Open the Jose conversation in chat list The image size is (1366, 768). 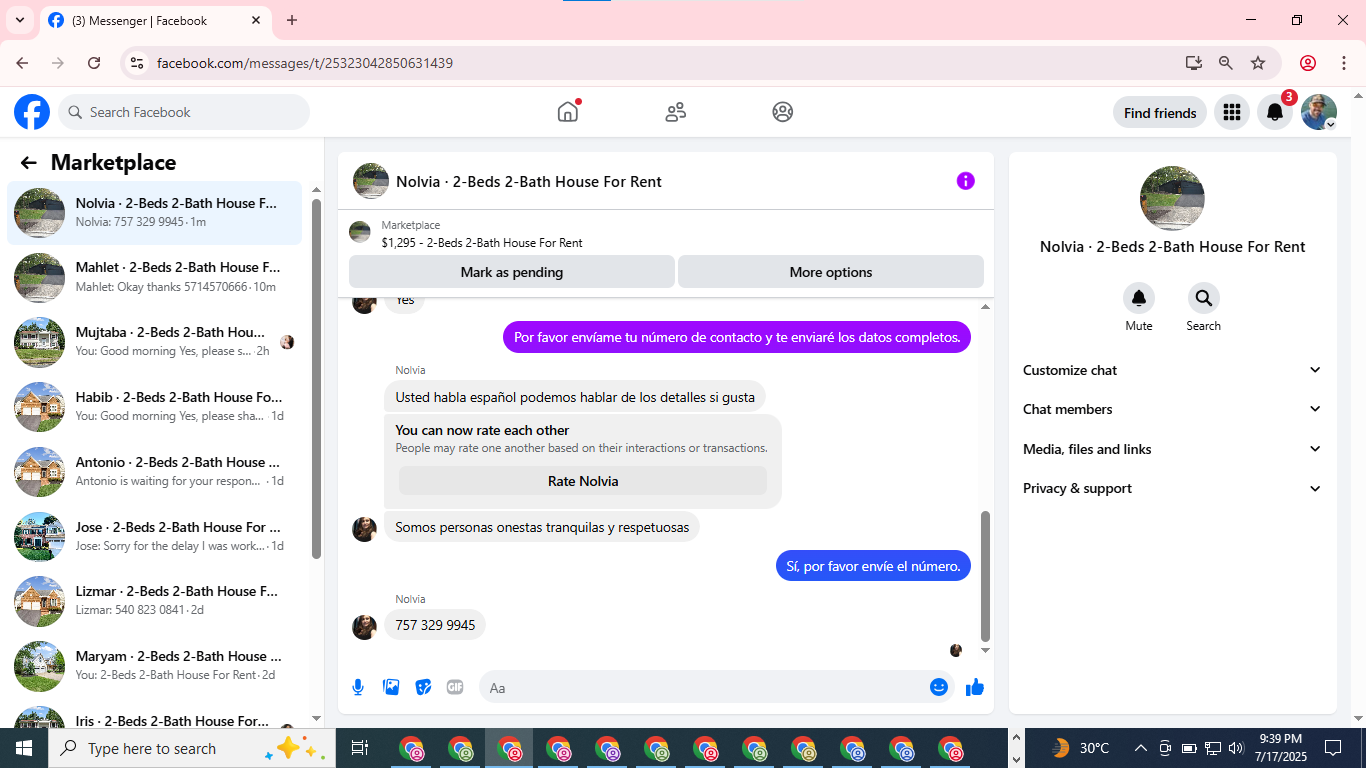(155, 537)
